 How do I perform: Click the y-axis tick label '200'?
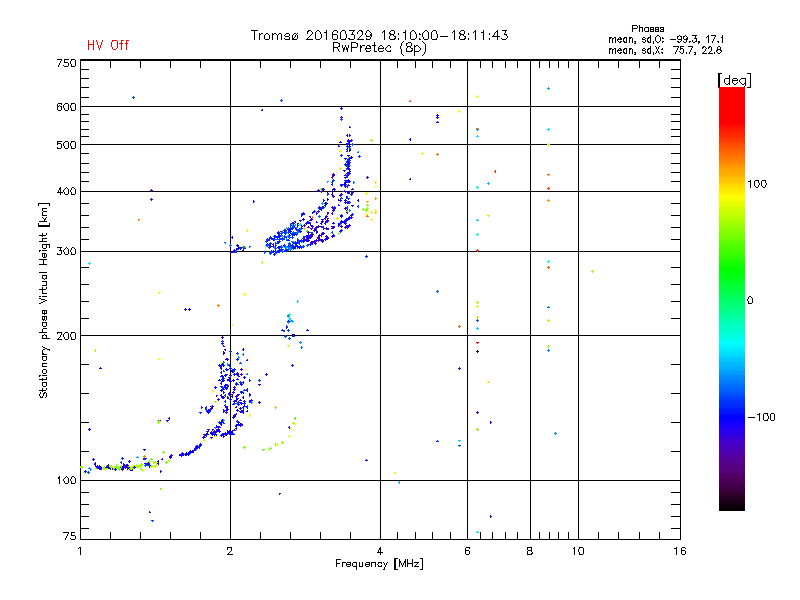pos(66,336)
